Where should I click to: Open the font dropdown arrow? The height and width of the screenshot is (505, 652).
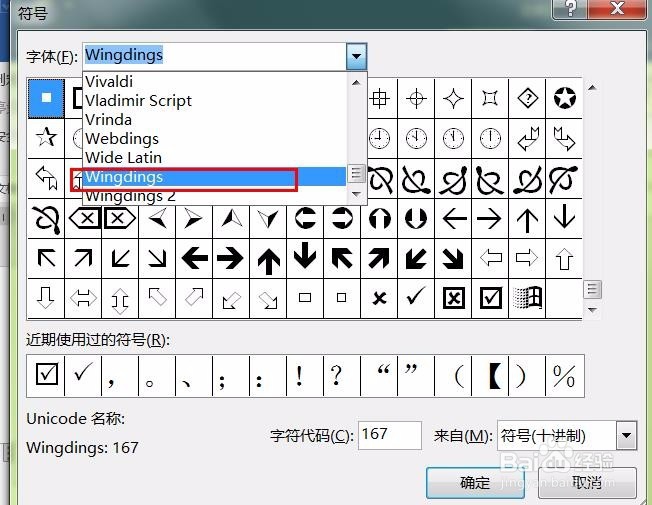point(356,56)
